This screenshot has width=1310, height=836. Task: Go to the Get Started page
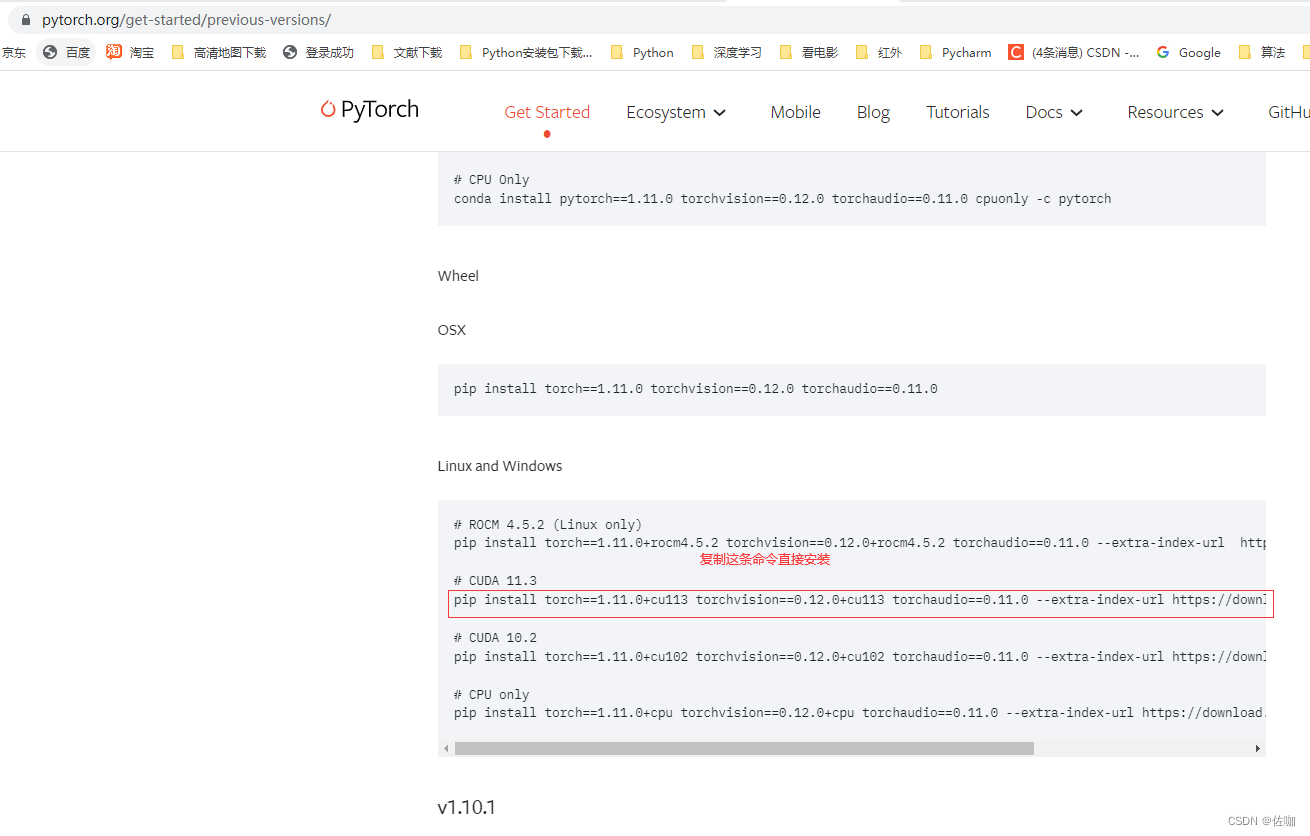547,112
